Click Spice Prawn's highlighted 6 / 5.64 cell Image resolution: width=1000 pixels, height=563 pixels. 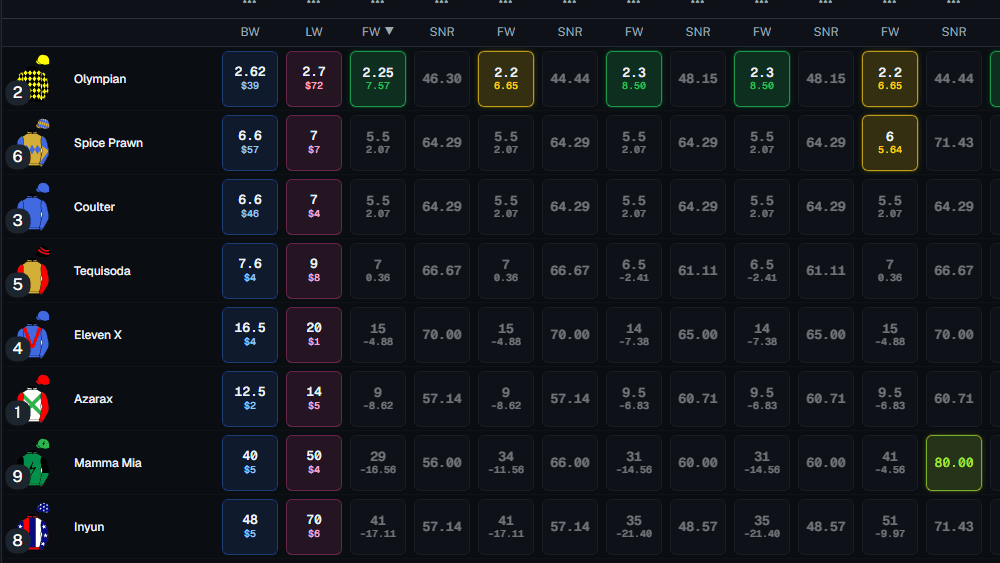(890, 143)
